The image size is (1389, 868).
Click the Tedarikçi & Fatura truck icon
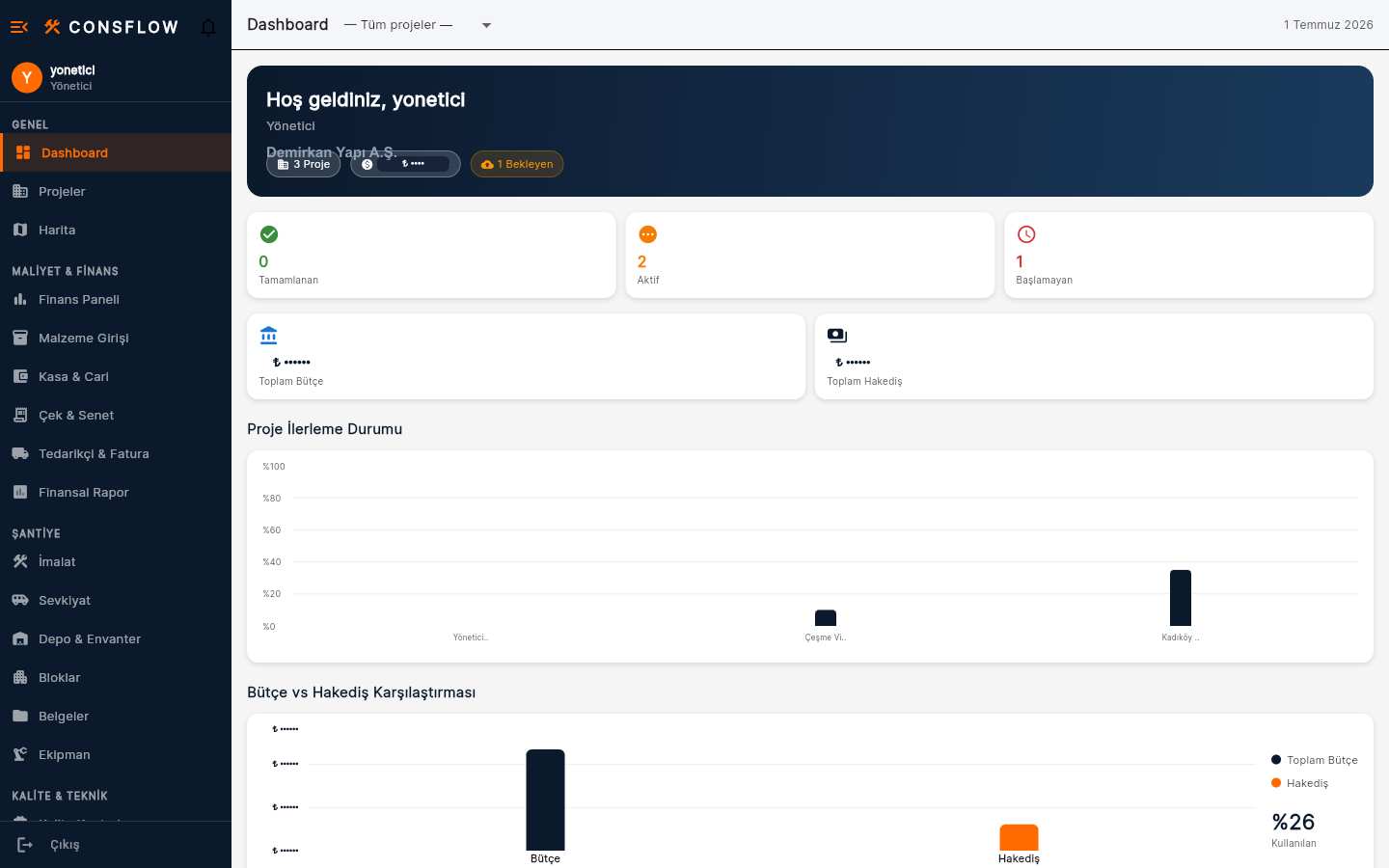(x=20, y=453)
